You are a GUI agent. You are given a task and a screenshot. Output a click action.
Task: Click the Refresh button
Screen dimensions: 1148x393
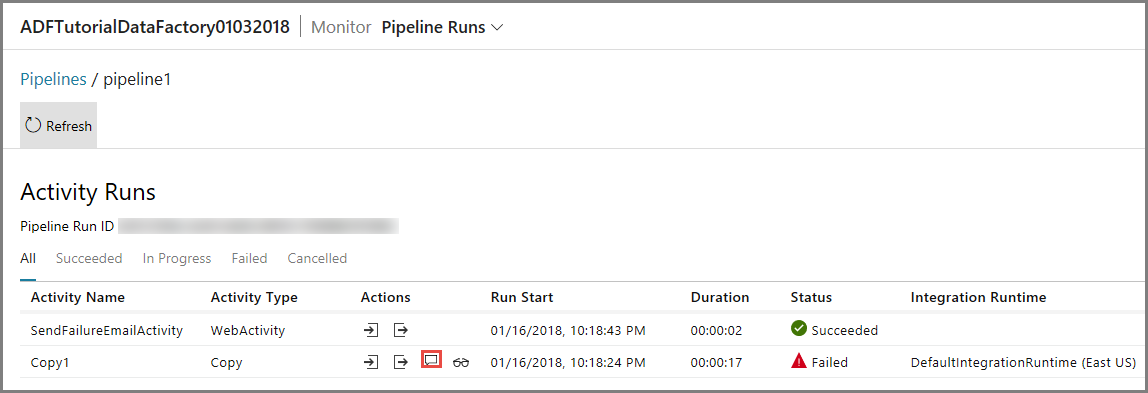pyautogui.click(x=59, y=125)
